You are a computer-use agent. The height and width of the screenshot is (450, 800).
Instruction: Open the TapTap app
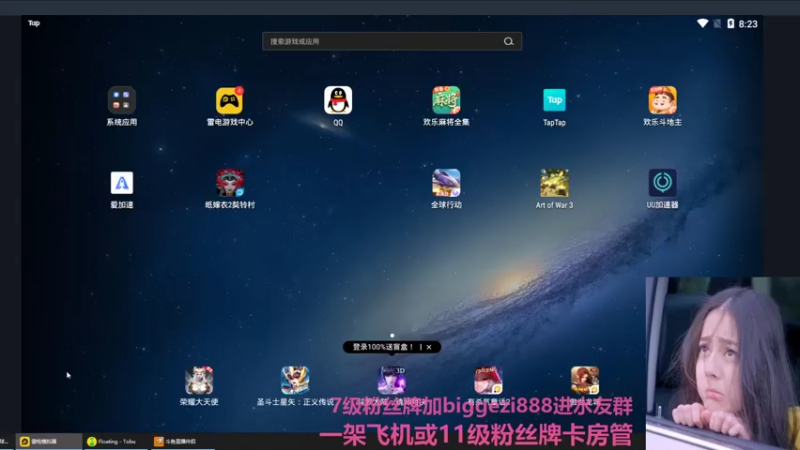pyautogui.click(x=554, y=100)
